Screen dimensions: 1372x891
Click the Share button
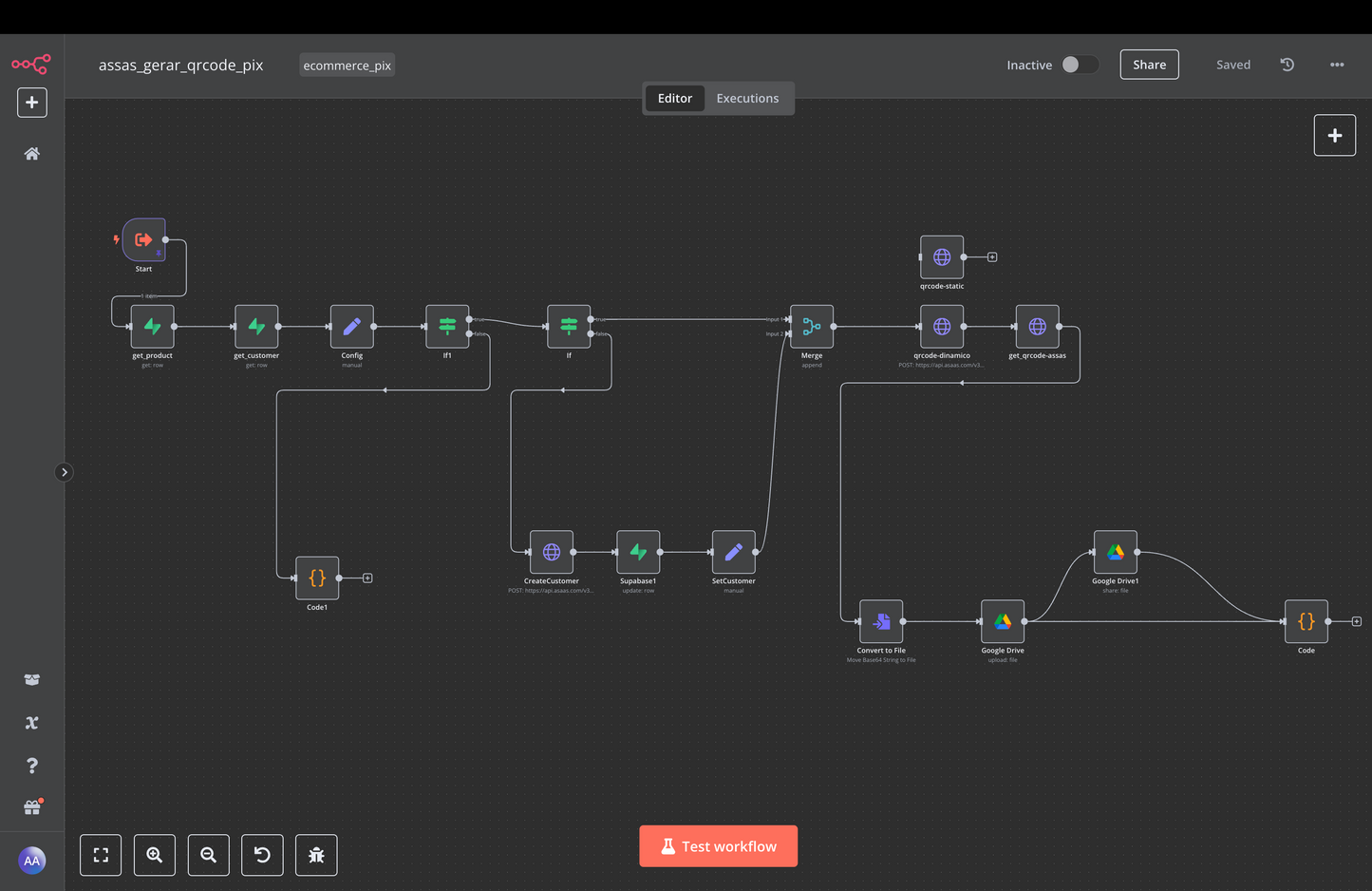pyautogui.click(x=1149, y=65)
